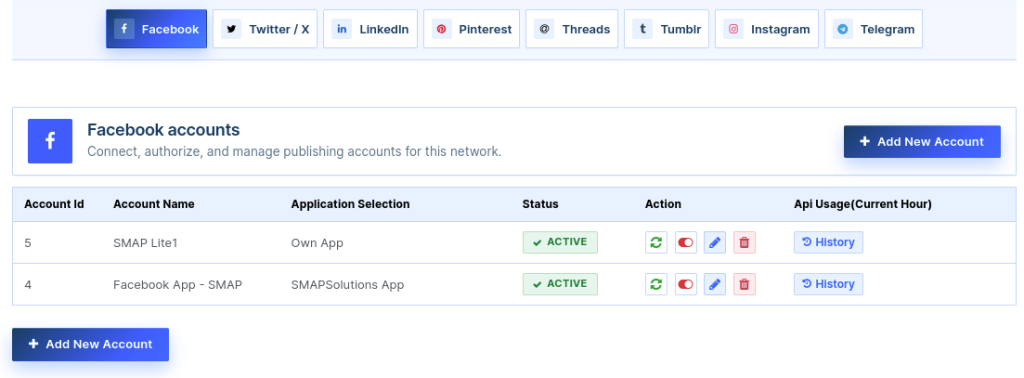This screenshot has width=1024, height=378.
Task: Click the SMAP Lite1 account name
Action: click(145, 243)
